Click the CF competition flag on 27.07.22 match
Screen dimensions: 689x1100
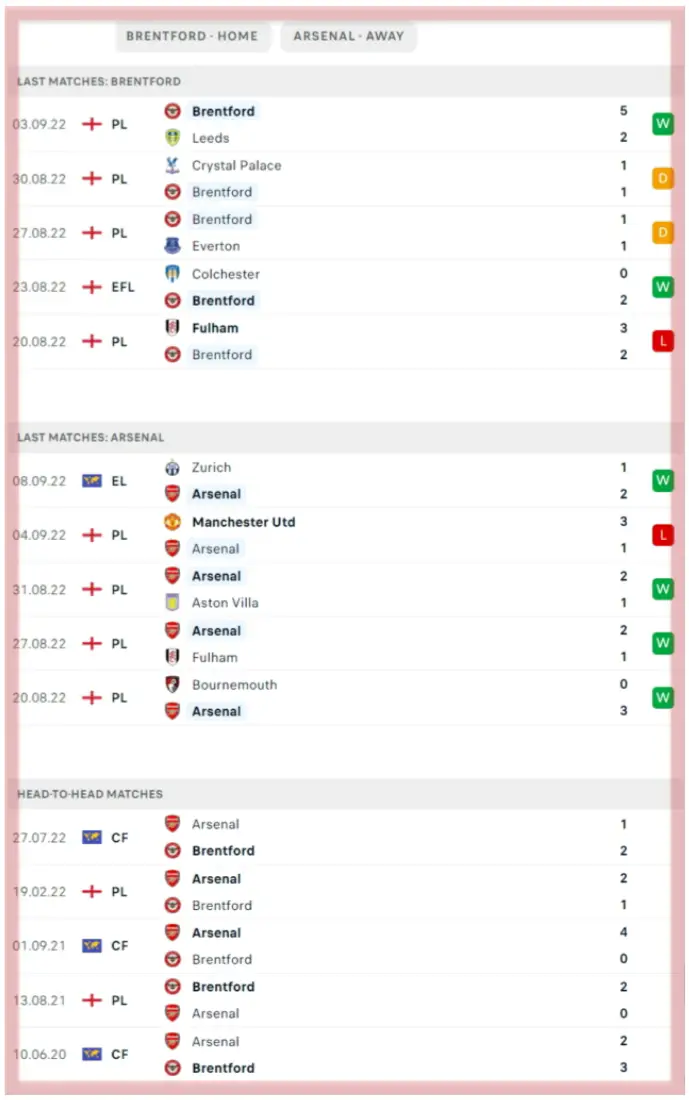pos(92,838)
